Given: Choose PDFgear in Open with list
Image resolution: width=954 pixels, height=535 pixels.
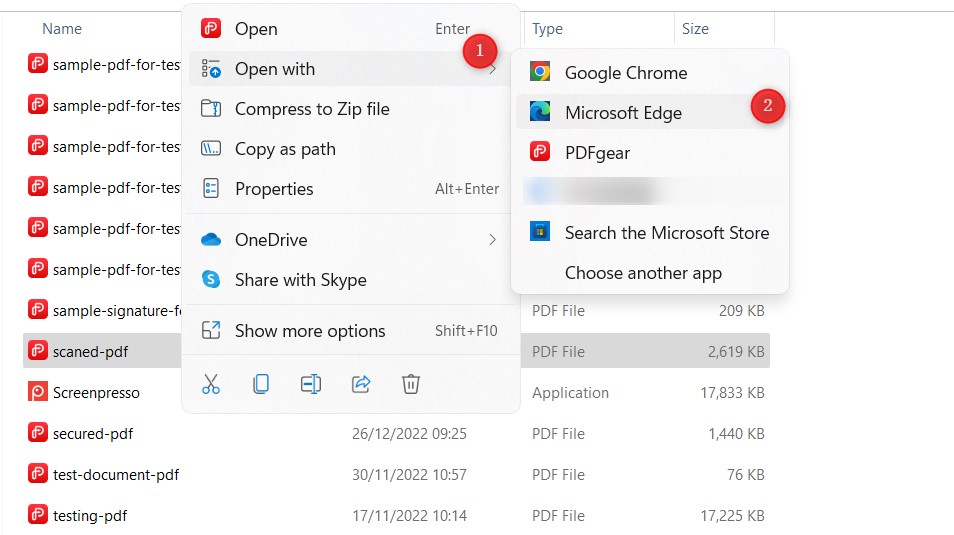Looking at the screenshot, I should (597, 153).
